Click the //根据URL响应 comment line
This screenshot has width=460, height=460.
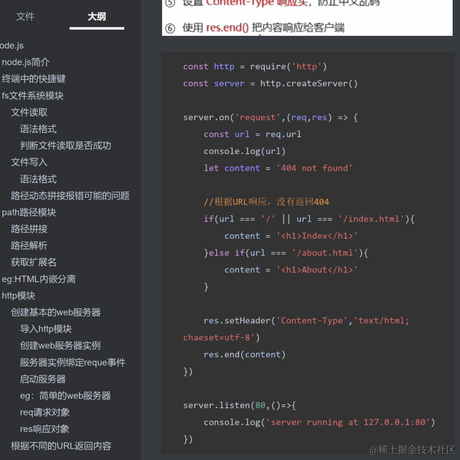pos(266,202)
